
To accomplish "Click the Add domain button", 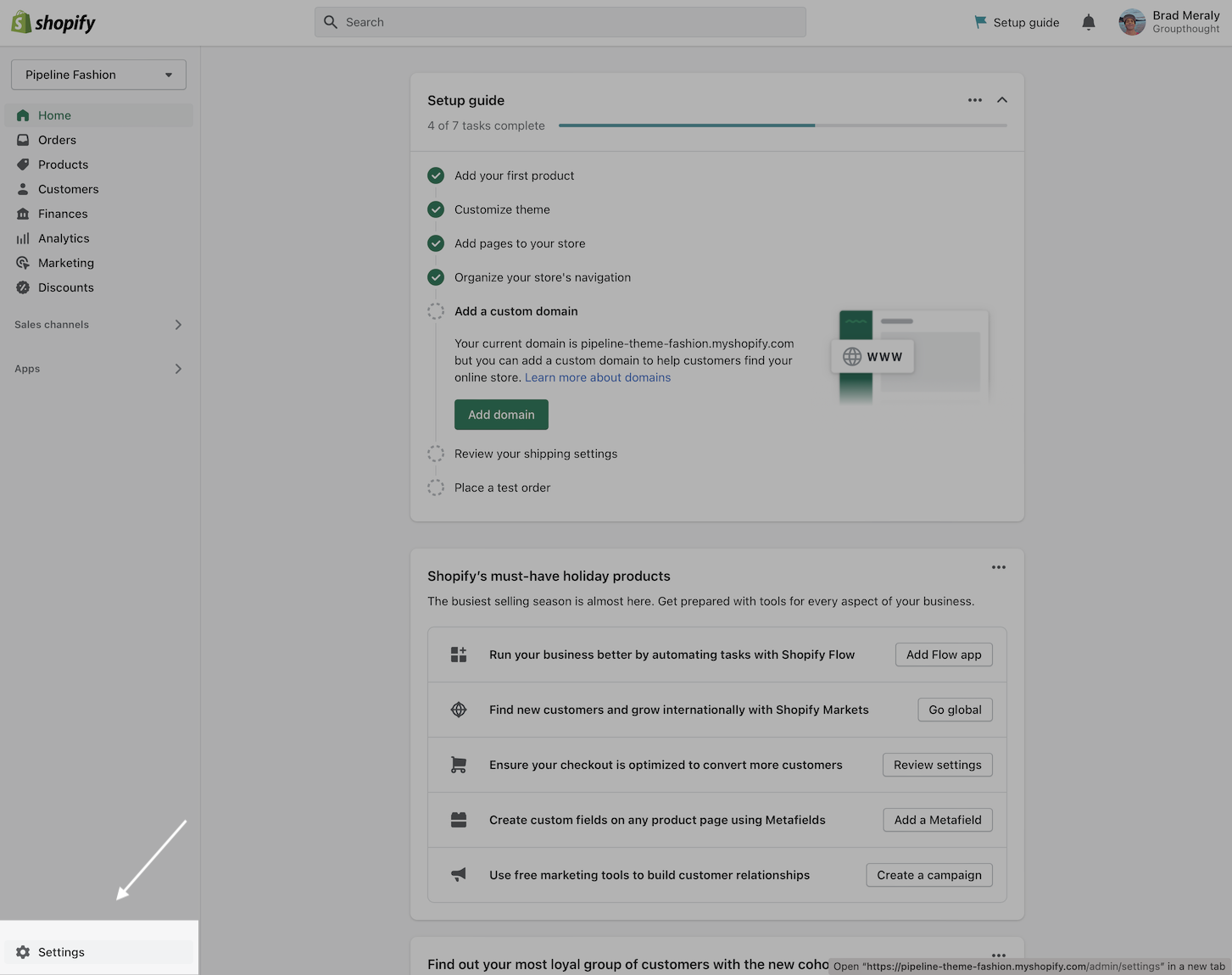I will (x=501, y=415).
